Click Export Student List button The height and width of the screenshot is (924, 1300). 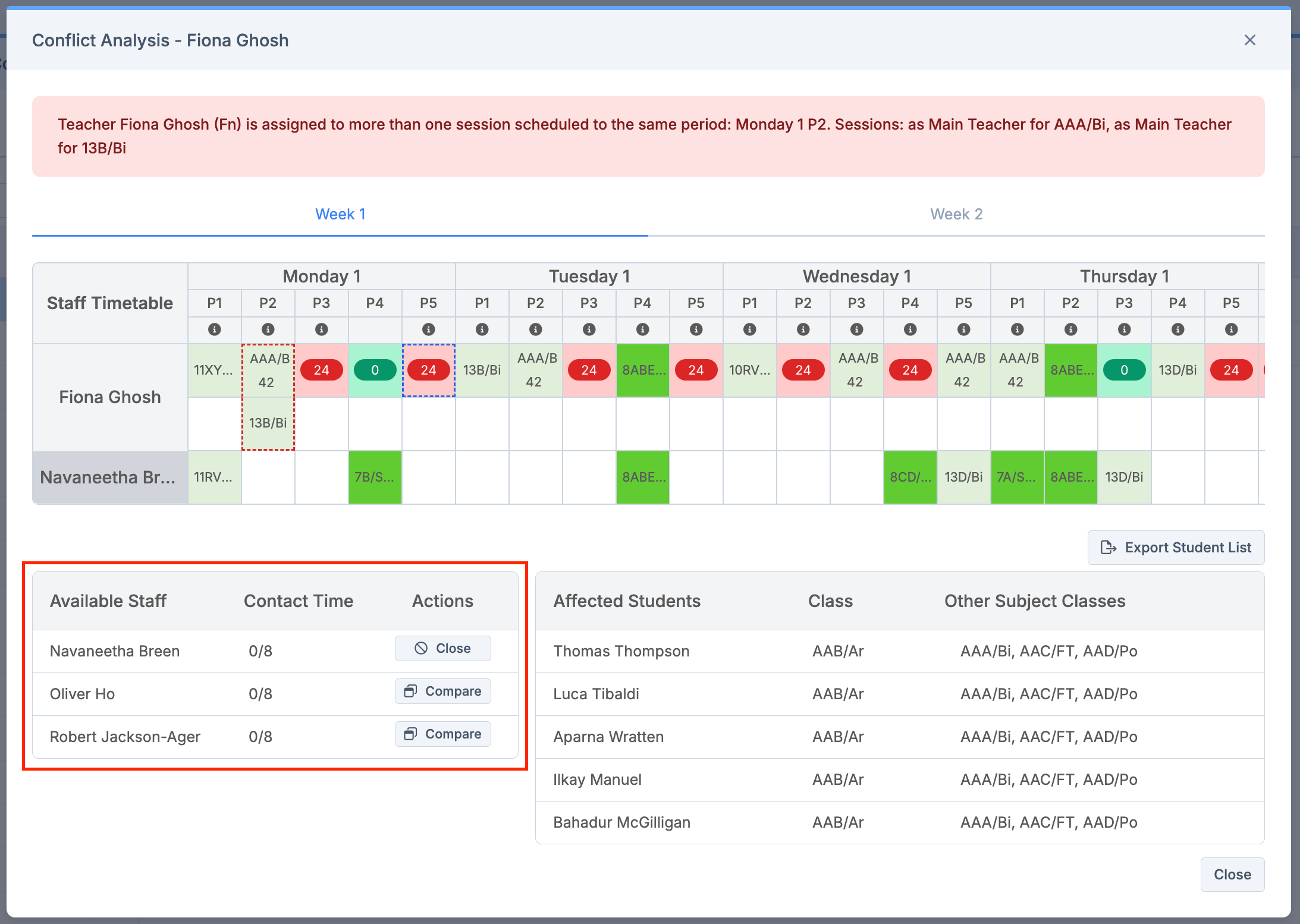(1176, 548)
